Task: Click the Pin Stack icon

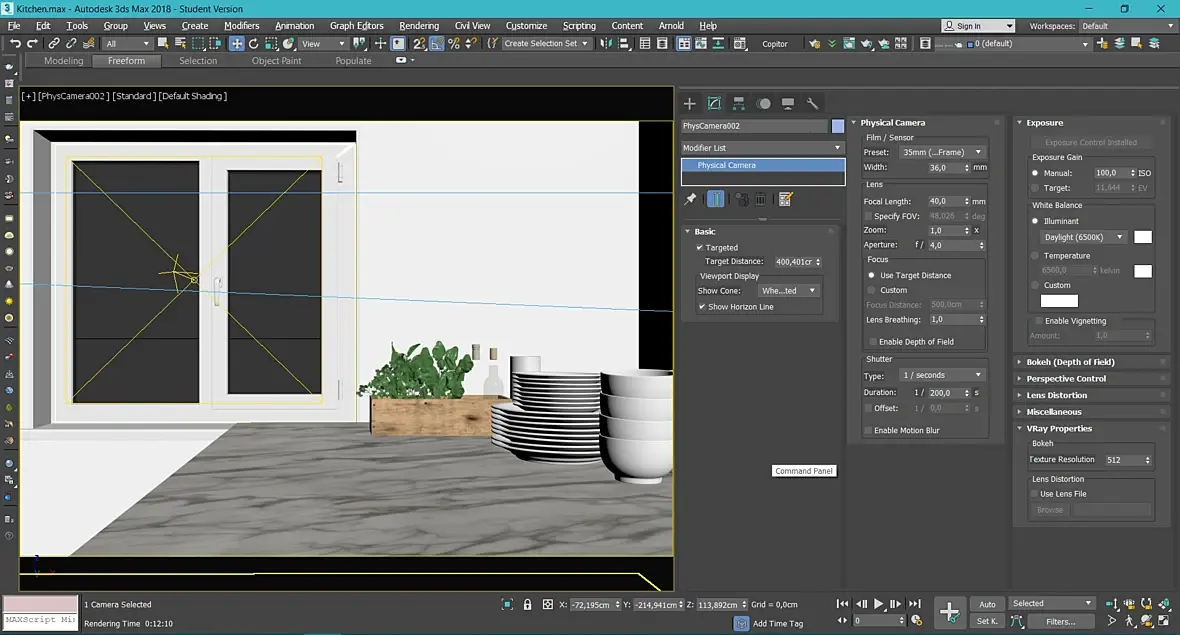Action: (x=690, y=199)
